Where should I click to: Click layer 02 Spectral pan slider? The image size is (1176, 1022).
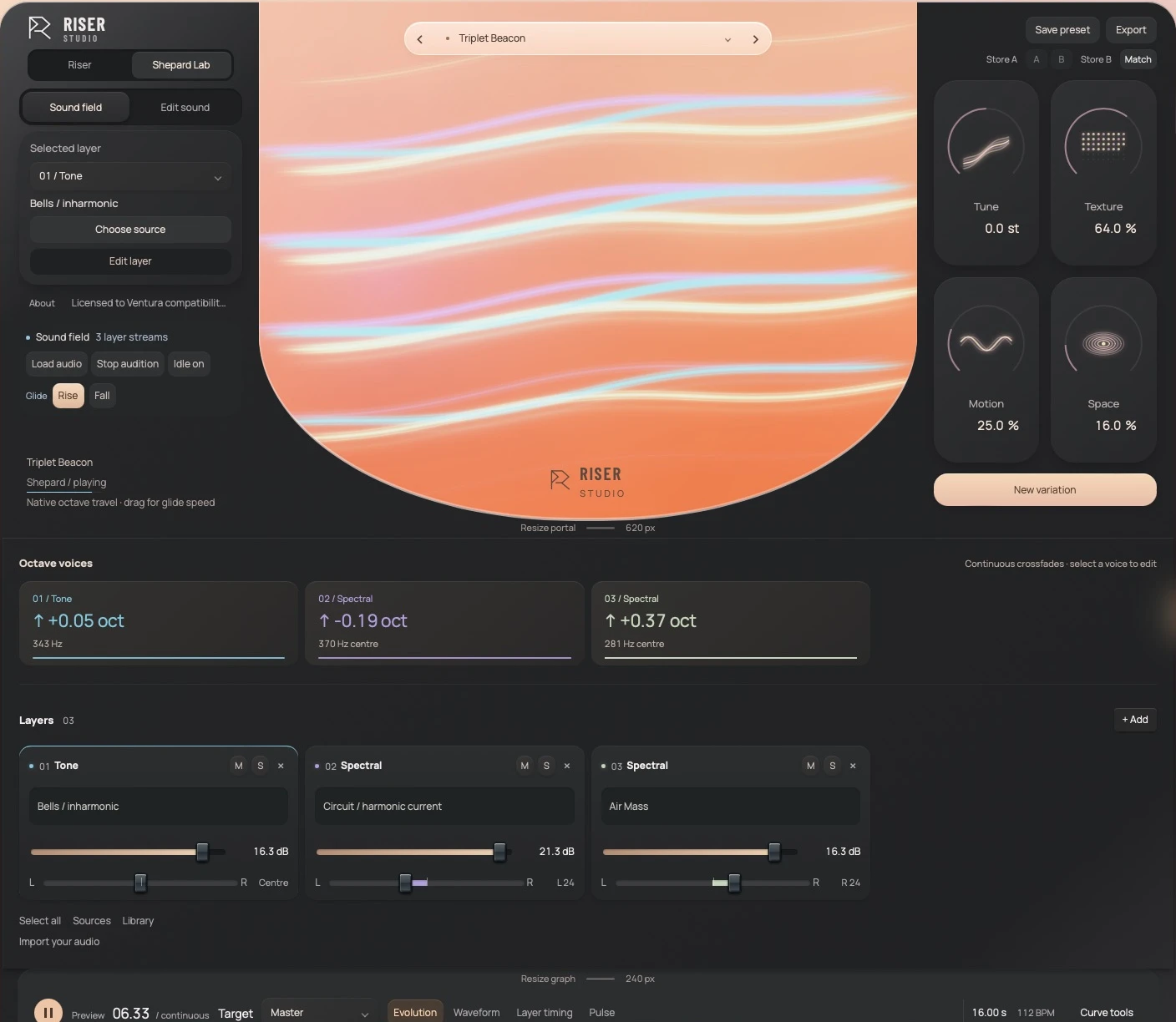pos(426,883)
